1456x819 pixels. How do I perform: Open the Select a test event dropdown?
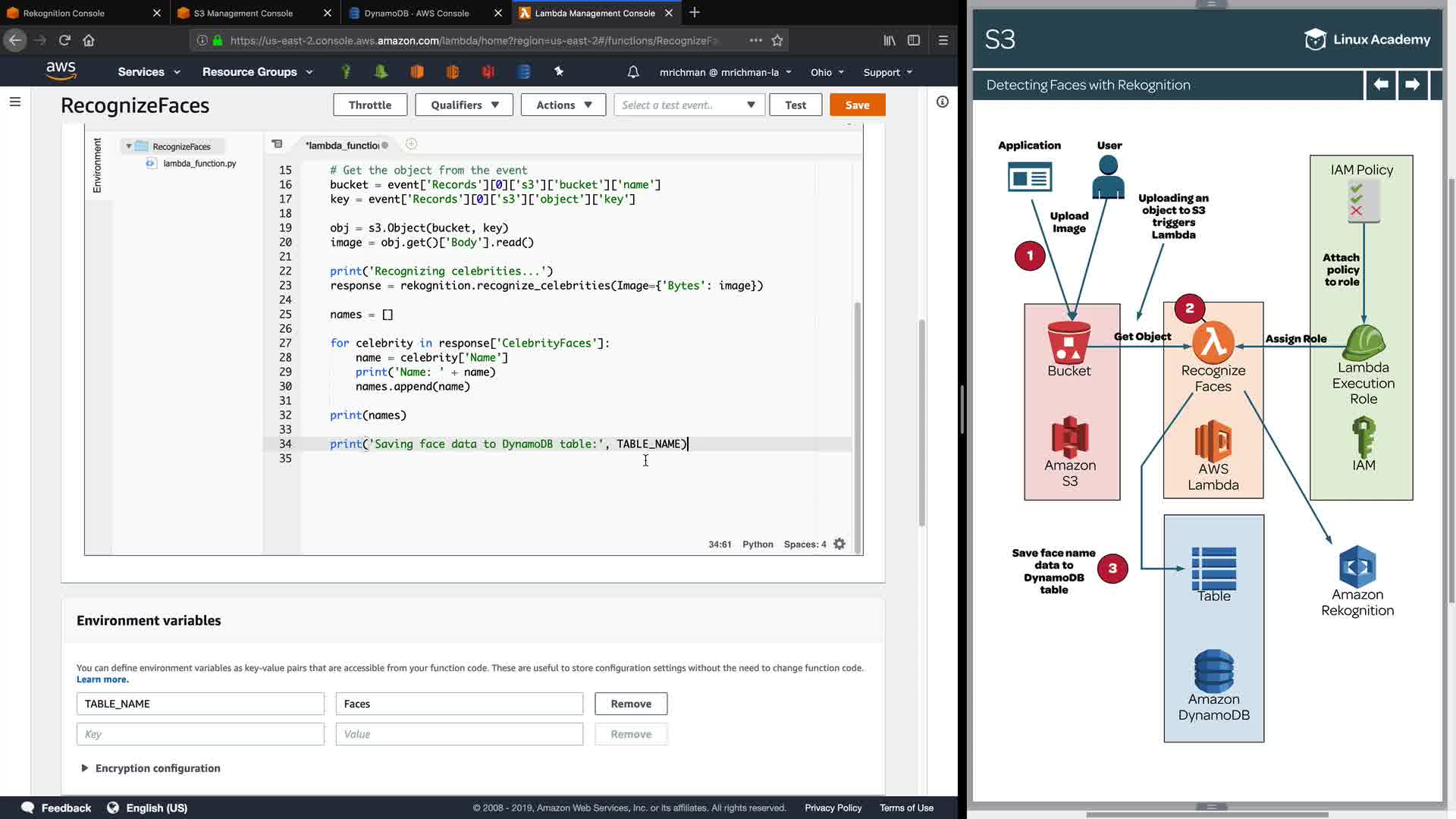pos(689,105)
